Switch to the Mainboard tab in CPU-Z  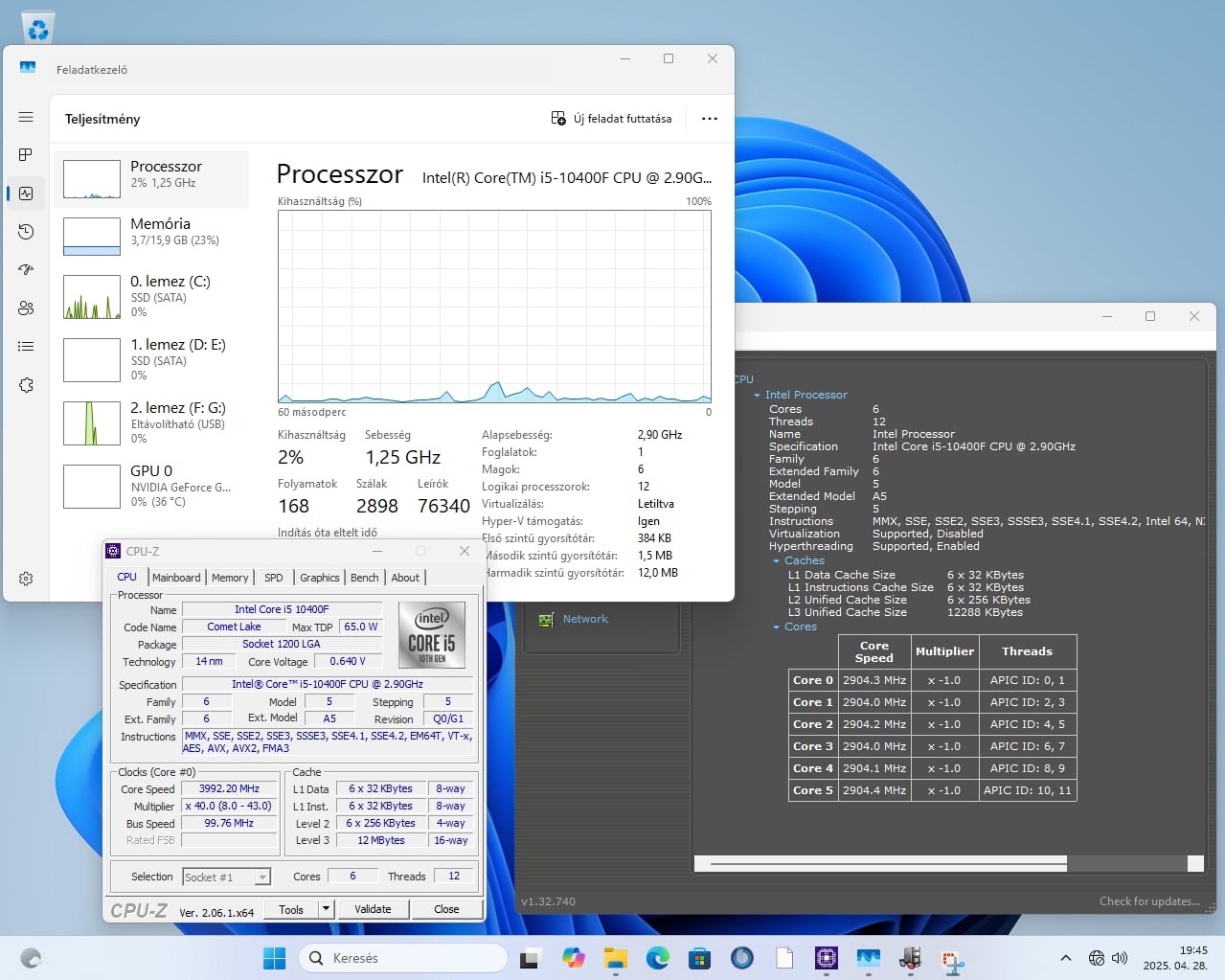(x=176, y=578)
